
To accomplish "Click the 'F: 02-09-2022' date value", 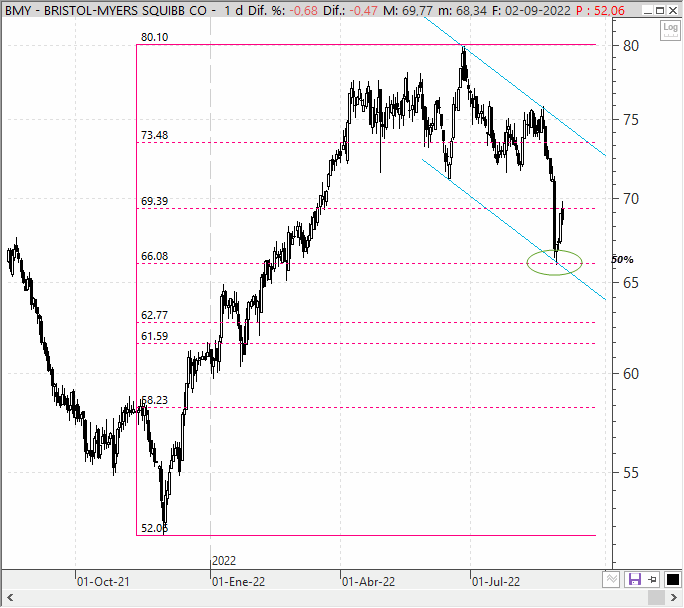I will pyautogui.click(x=531, y=10).
